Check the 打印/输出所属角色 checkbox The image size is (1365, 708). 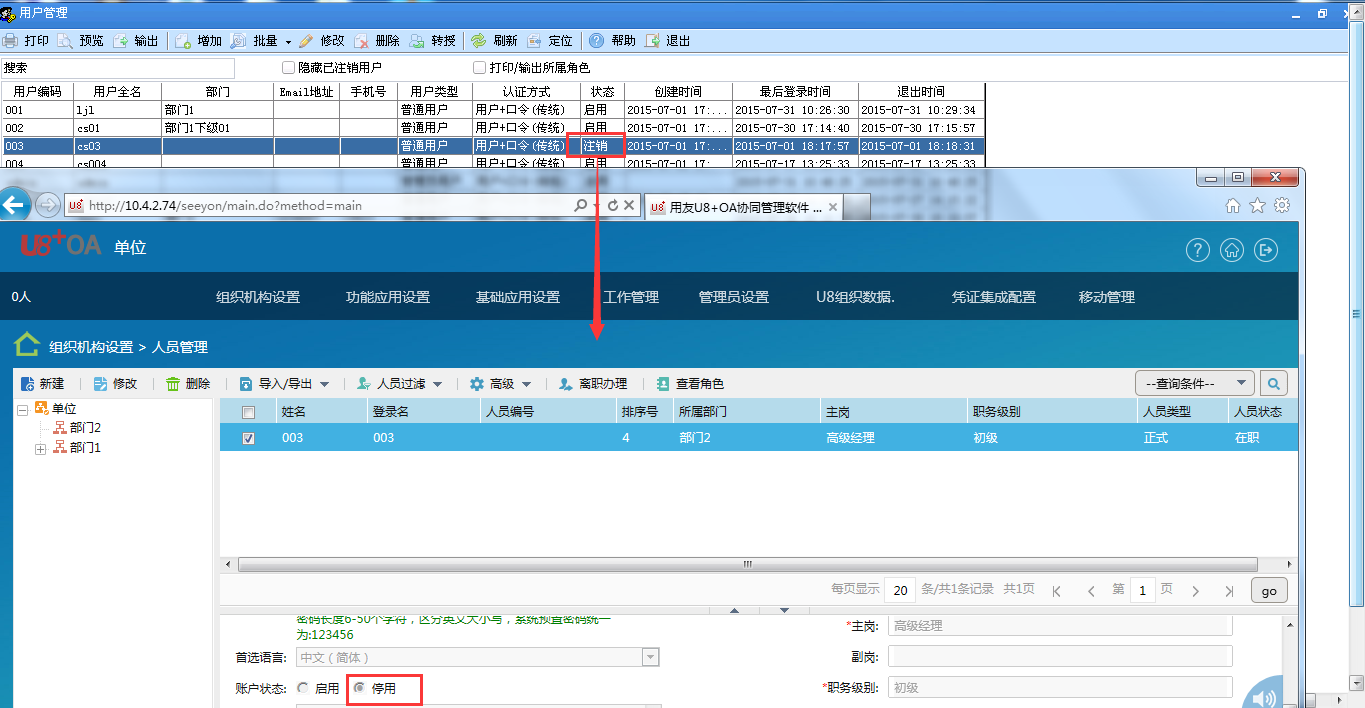(x=480, y=68)
